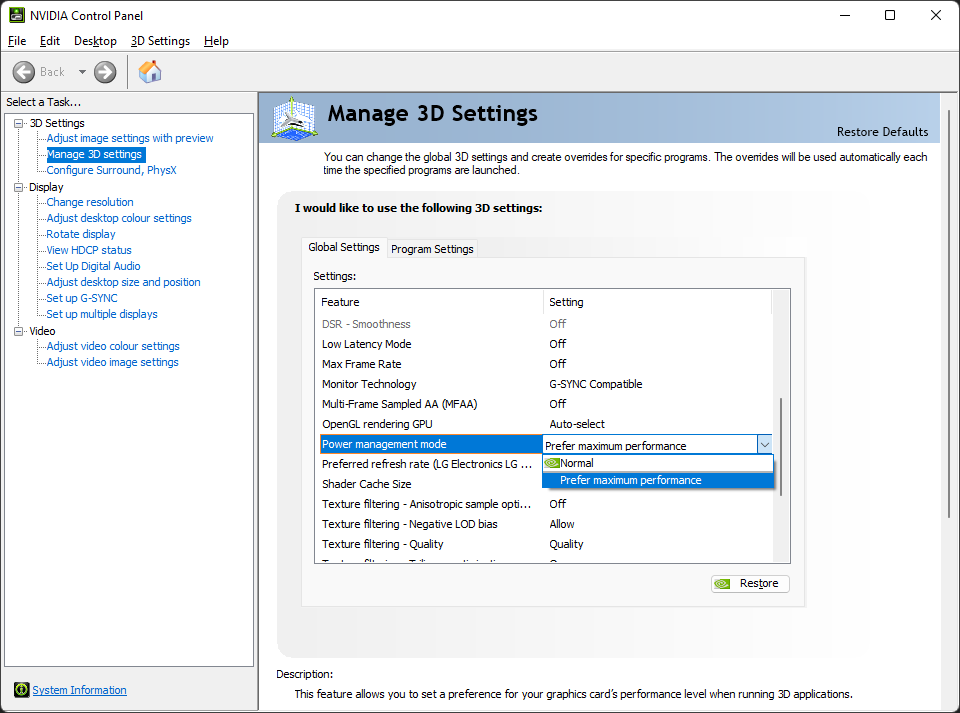Collapse the Video tree node
Viewport: 960px width, 713px height.
[18, 331]
